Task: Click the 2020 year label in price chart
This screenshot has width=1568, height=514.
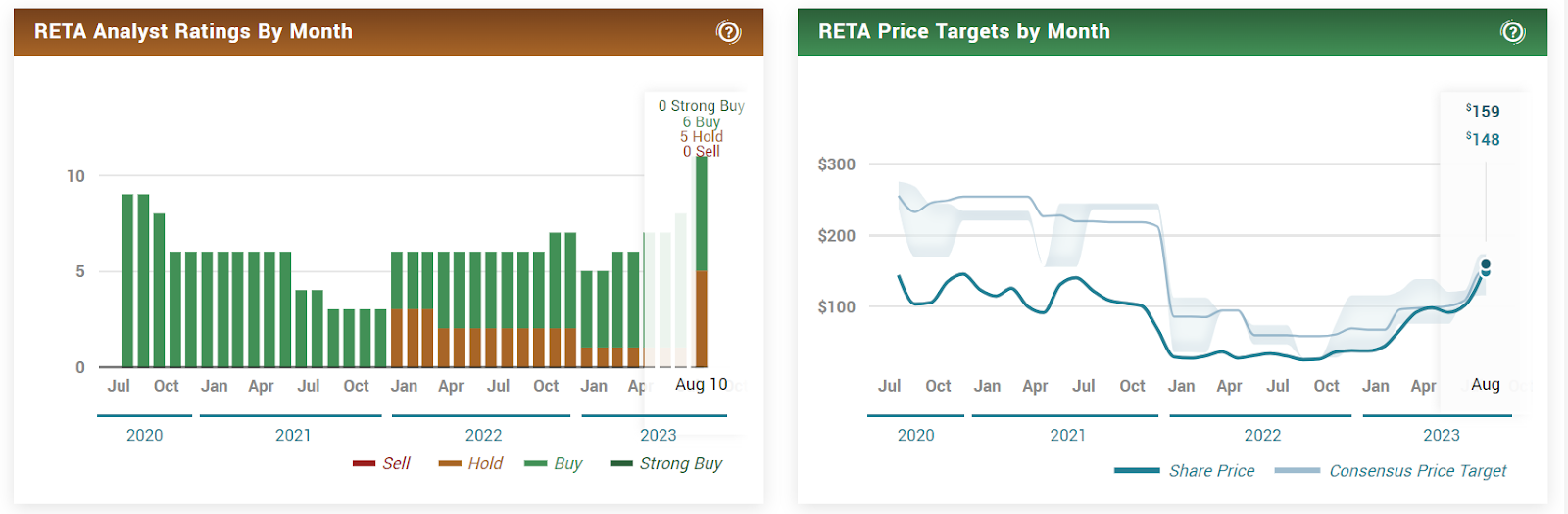Action: click(916, 436)
